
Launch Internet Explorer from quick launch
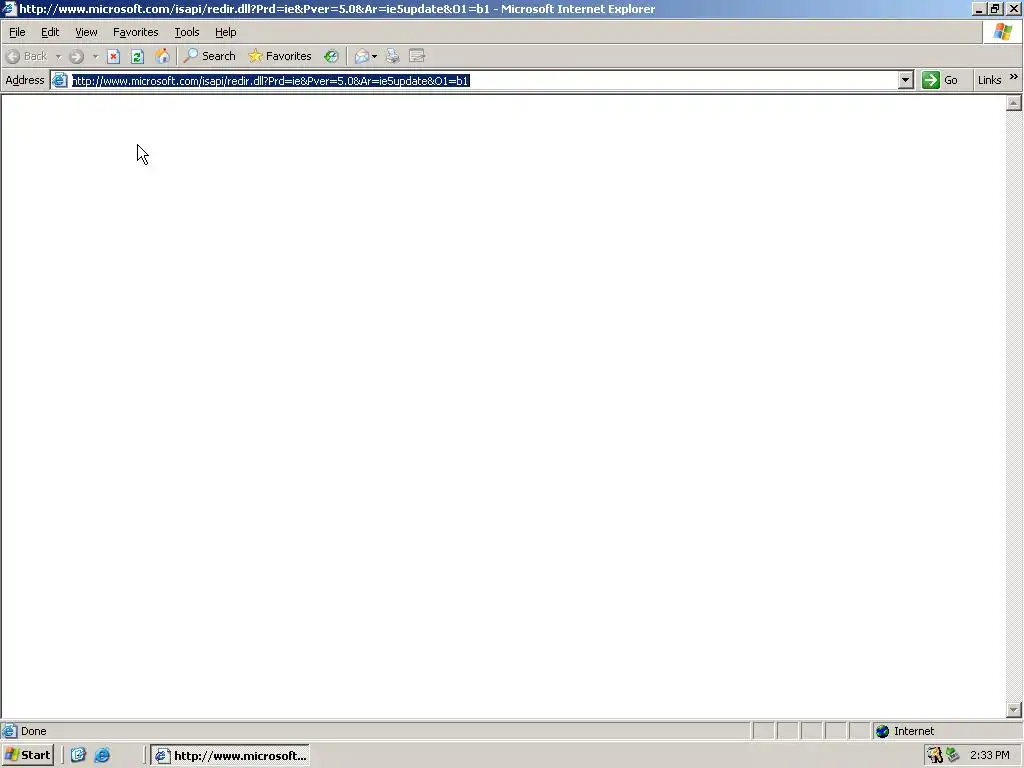[103, 755]
